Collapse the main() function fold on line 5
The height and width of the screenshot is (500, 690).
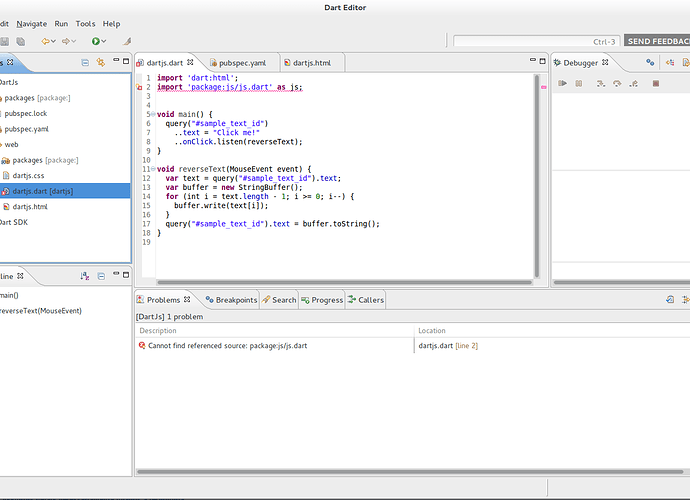click(x=153, y=114)
